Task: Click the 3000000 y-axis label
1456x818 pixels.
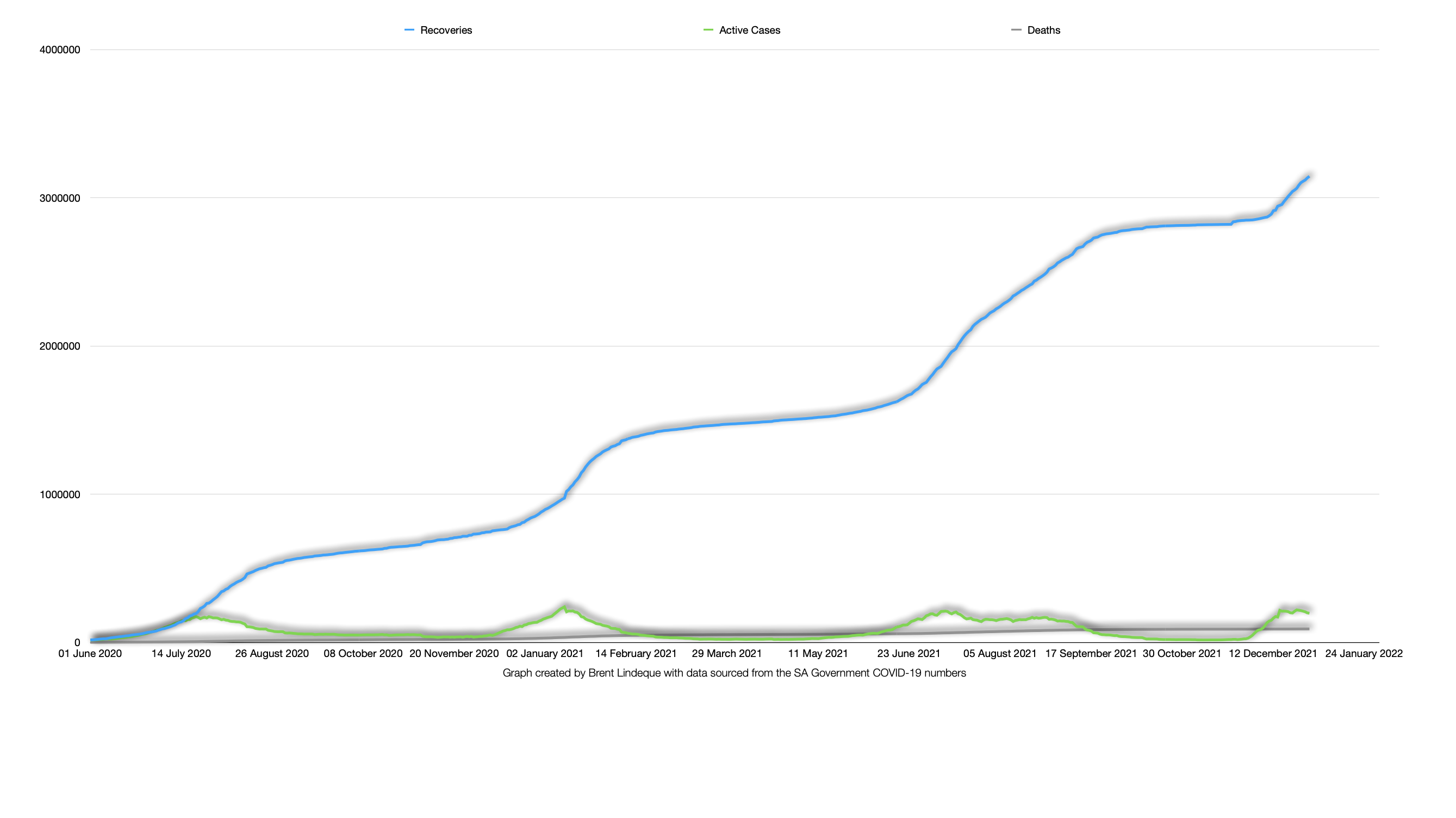Action: pyautogui.click(x=60, y=199)
